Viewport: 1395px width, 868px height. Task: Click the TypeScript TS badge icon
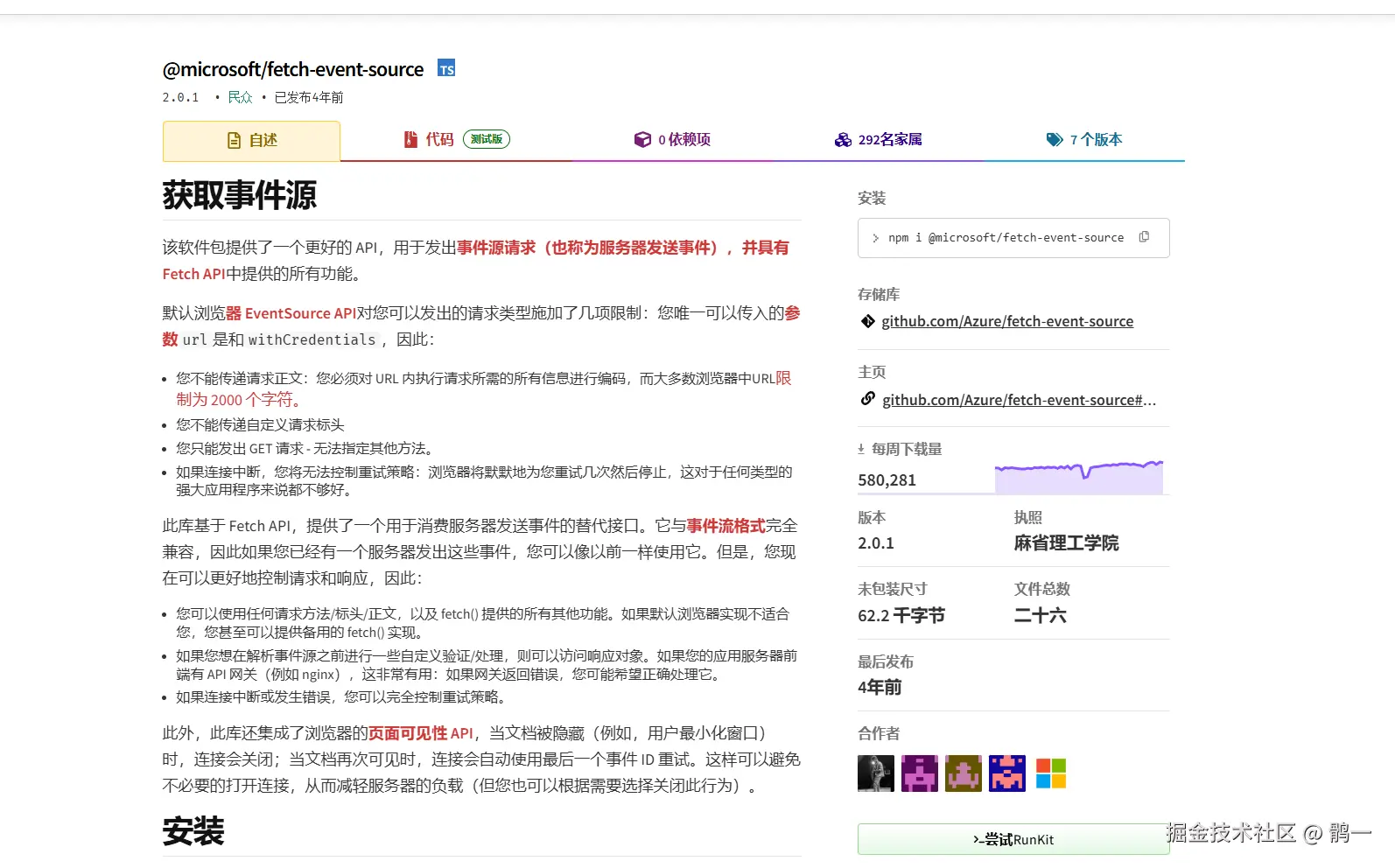pyautogui.click(x=446, y=68)
